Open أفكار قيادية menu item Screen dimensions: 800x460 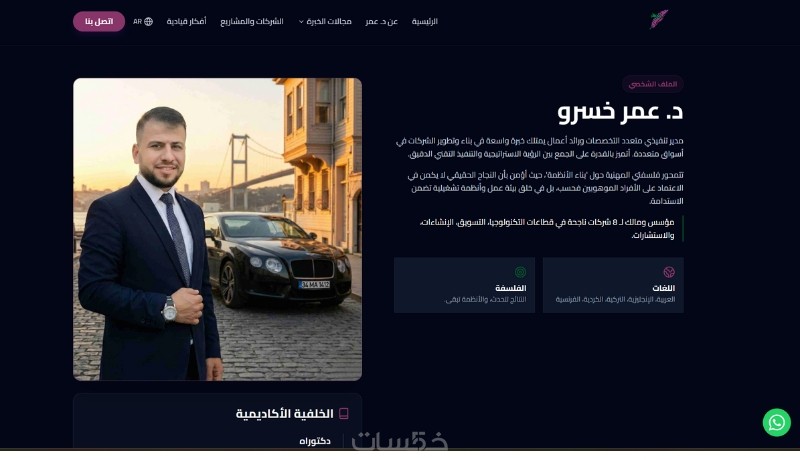pyautogui.click(x=186, y=21)
